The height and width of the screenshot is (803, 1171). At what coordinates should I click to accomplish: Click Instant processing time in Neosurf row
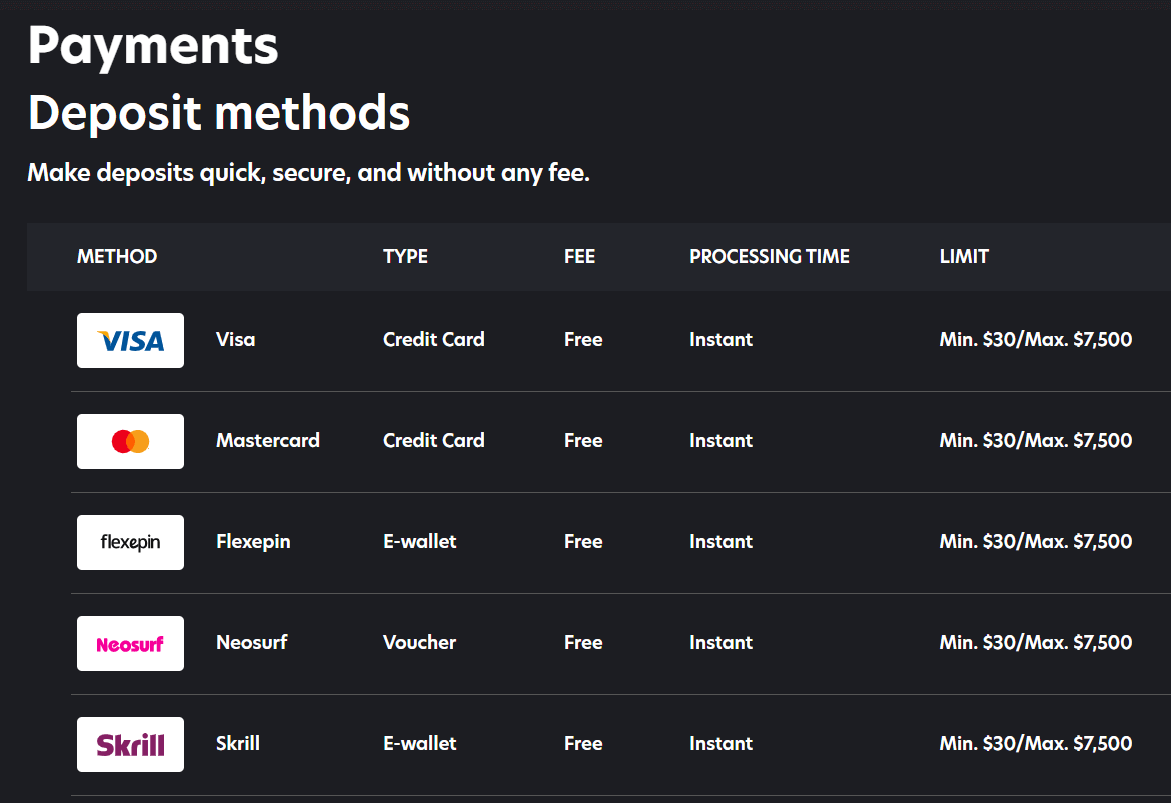(x=721, y=642)
